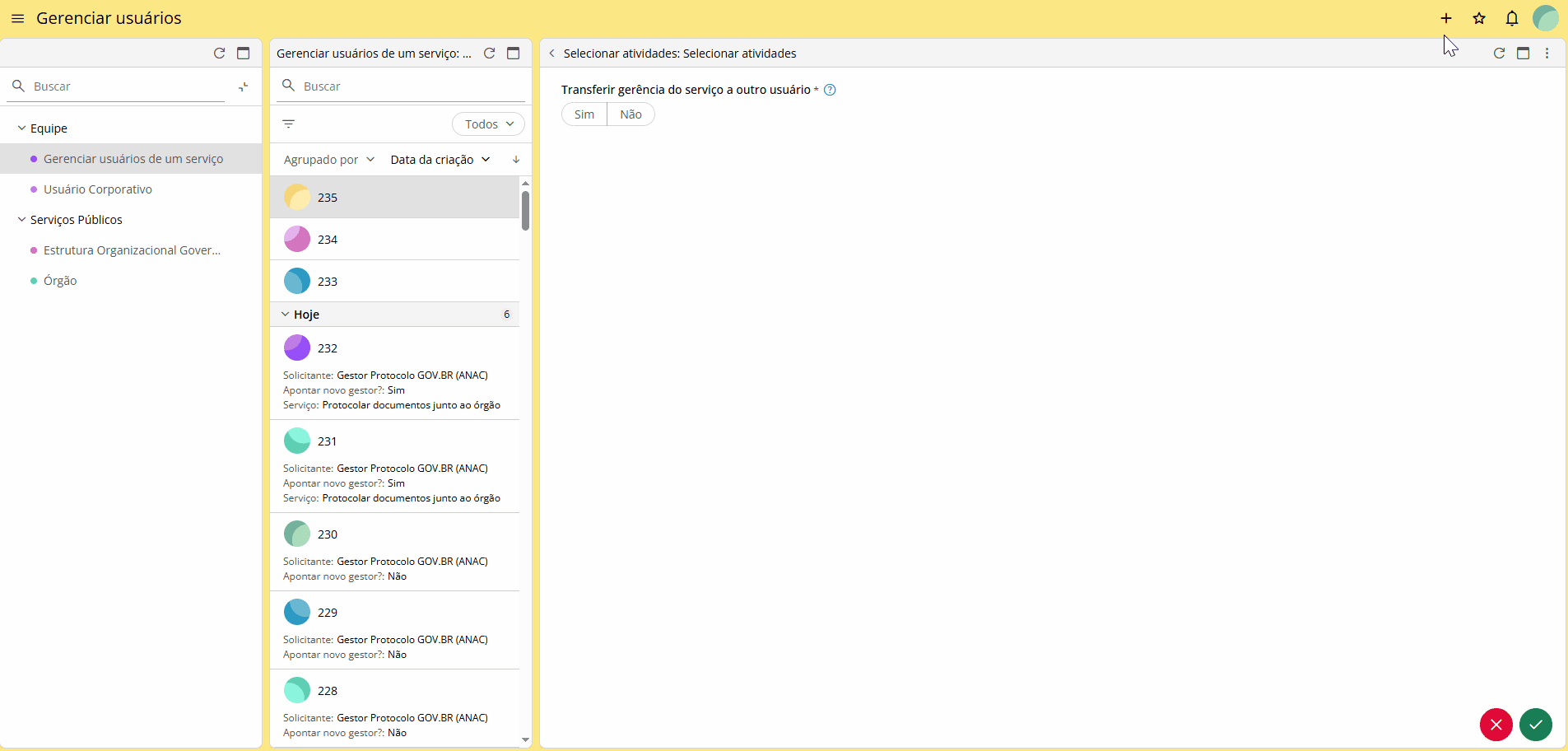Open the Data da criação dropdown
Viewport: 1568px width, 751px height.
[x=440, y=160]
